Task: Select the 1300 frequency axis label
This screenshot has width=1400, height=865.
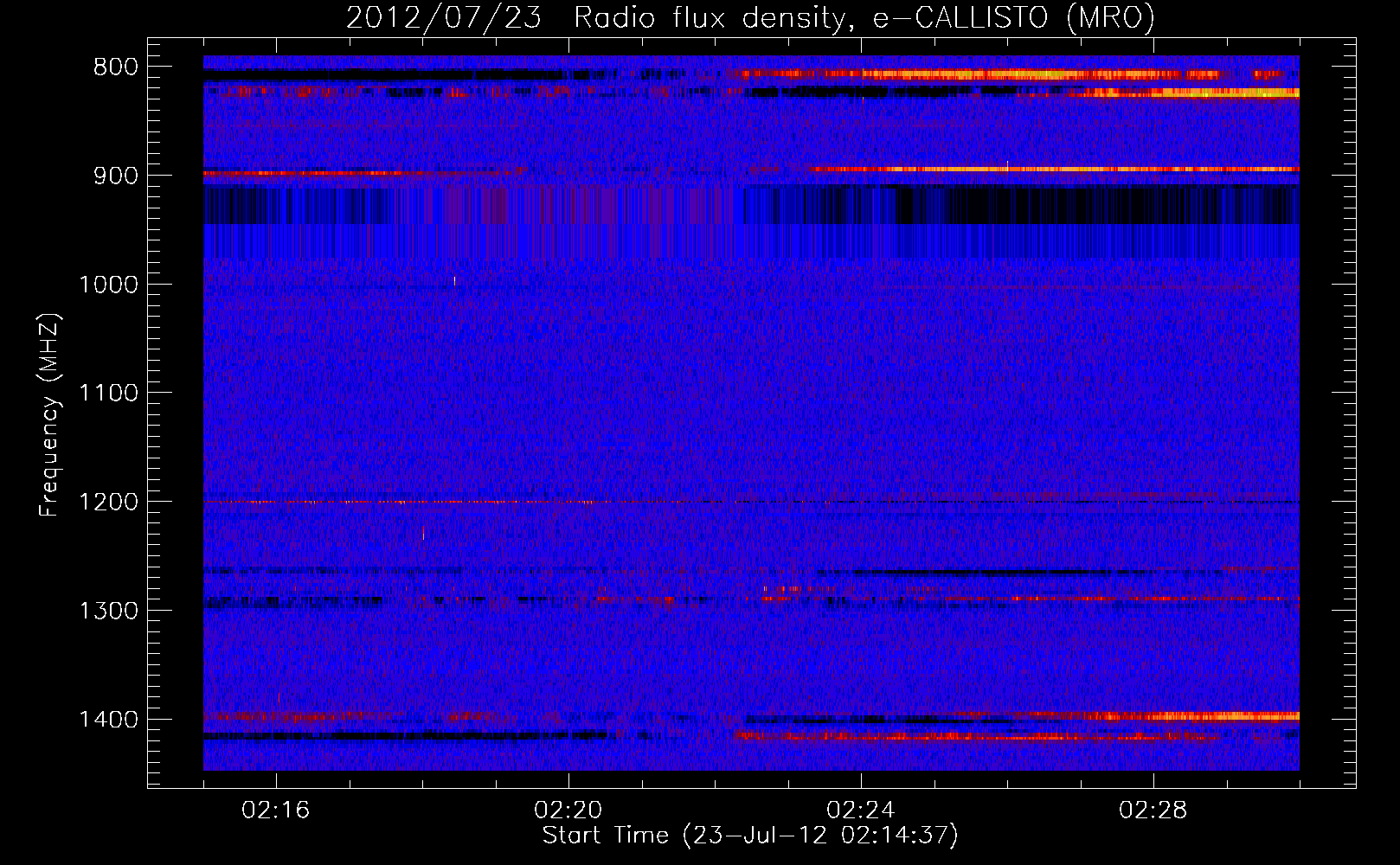Action: pyautogui.click(x=108, y=612)
